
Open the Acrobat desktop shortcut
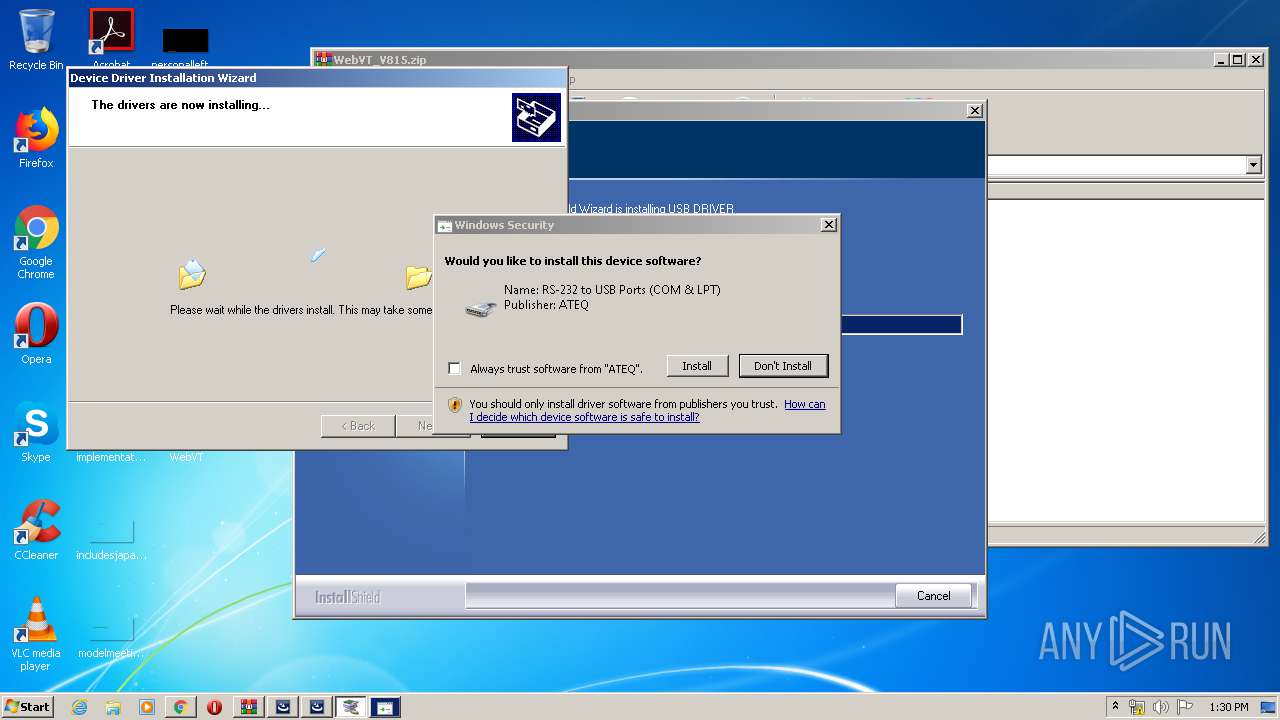[111, 36]
